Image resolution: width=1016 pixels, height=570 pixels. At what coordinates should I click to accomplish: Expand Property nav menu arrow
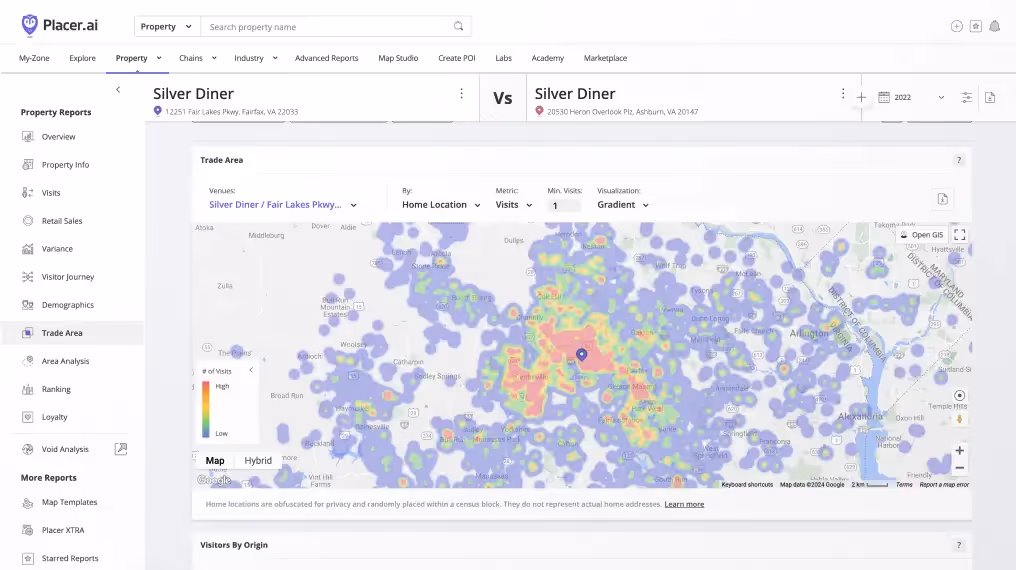[x=159, y=58]
